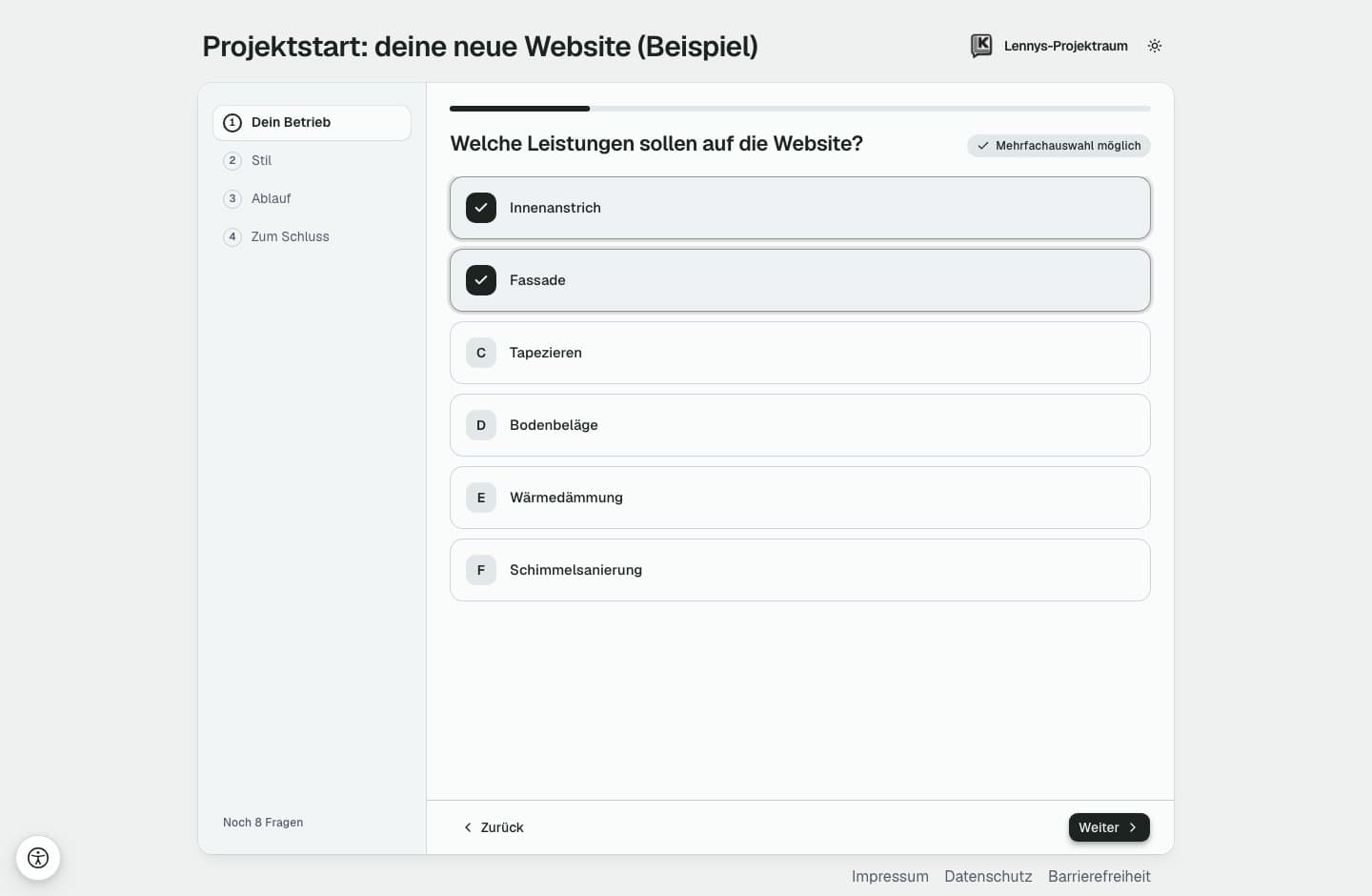1372x896 pixels.
Task: Toggle the light/dark theme sun icon
Action: (x=1155, y=46)
